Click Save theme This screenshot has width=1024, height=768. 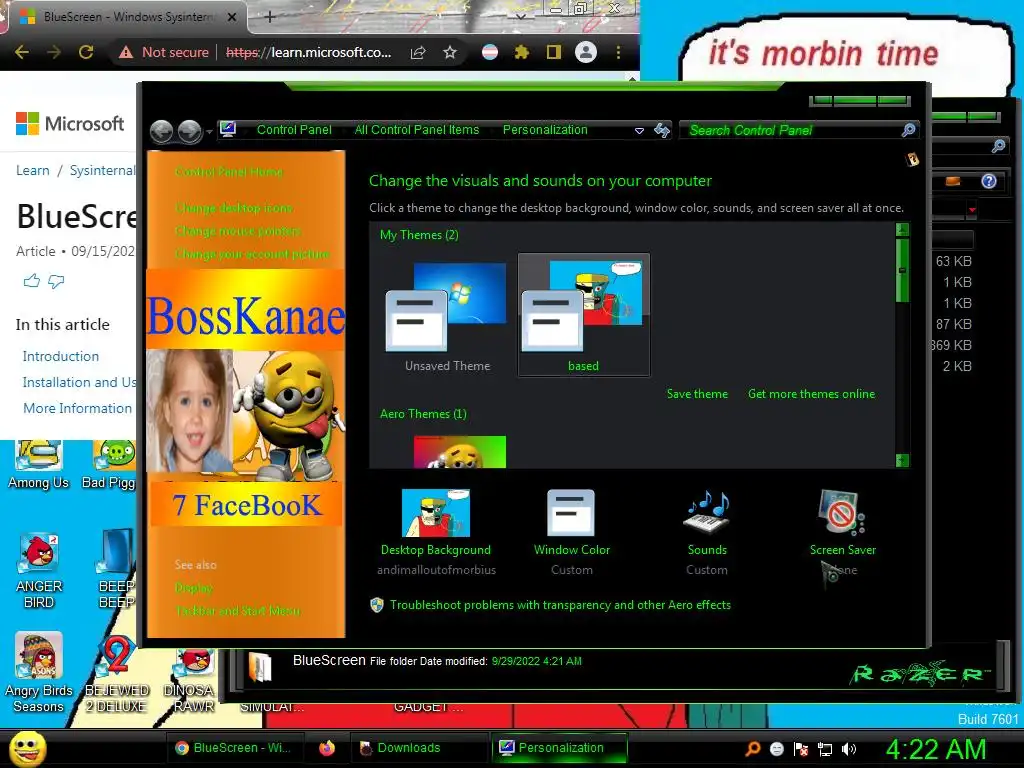[x=697, y=394]
